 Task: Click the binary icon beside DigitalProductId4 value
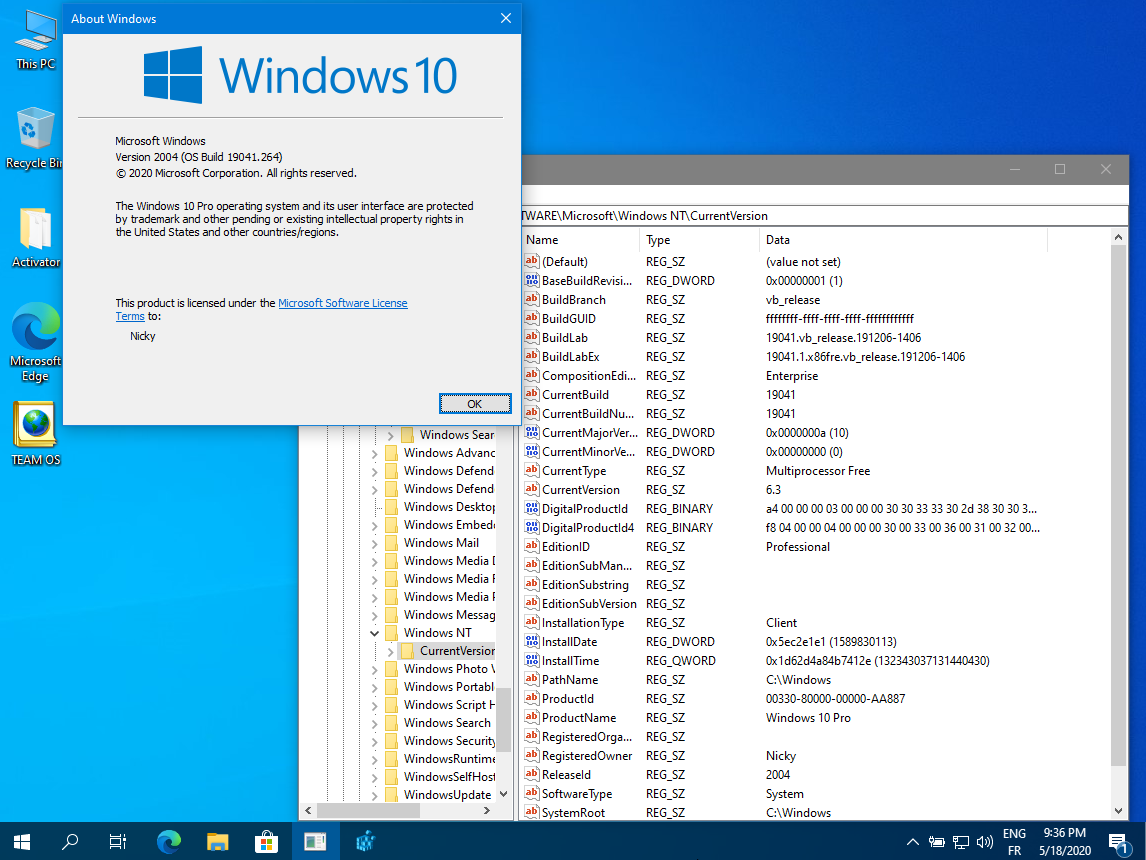pos(531,527)
